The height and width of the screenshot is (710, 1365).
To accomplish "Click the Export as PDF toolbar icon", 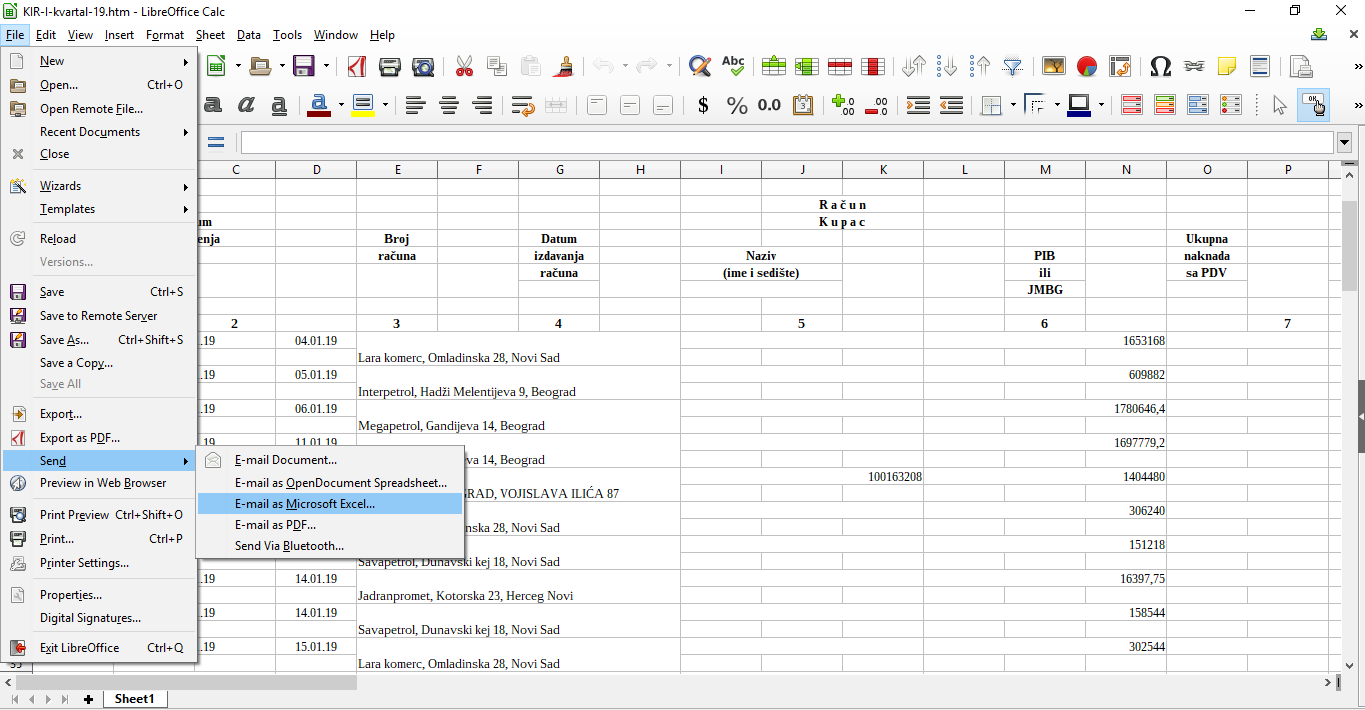I will point(357,66).
